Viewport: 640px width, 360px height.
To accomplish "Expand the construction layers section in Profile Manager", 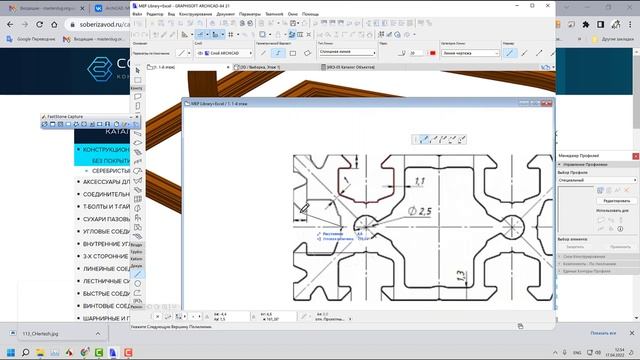I will pyautogui.click(x=597, y=257).
